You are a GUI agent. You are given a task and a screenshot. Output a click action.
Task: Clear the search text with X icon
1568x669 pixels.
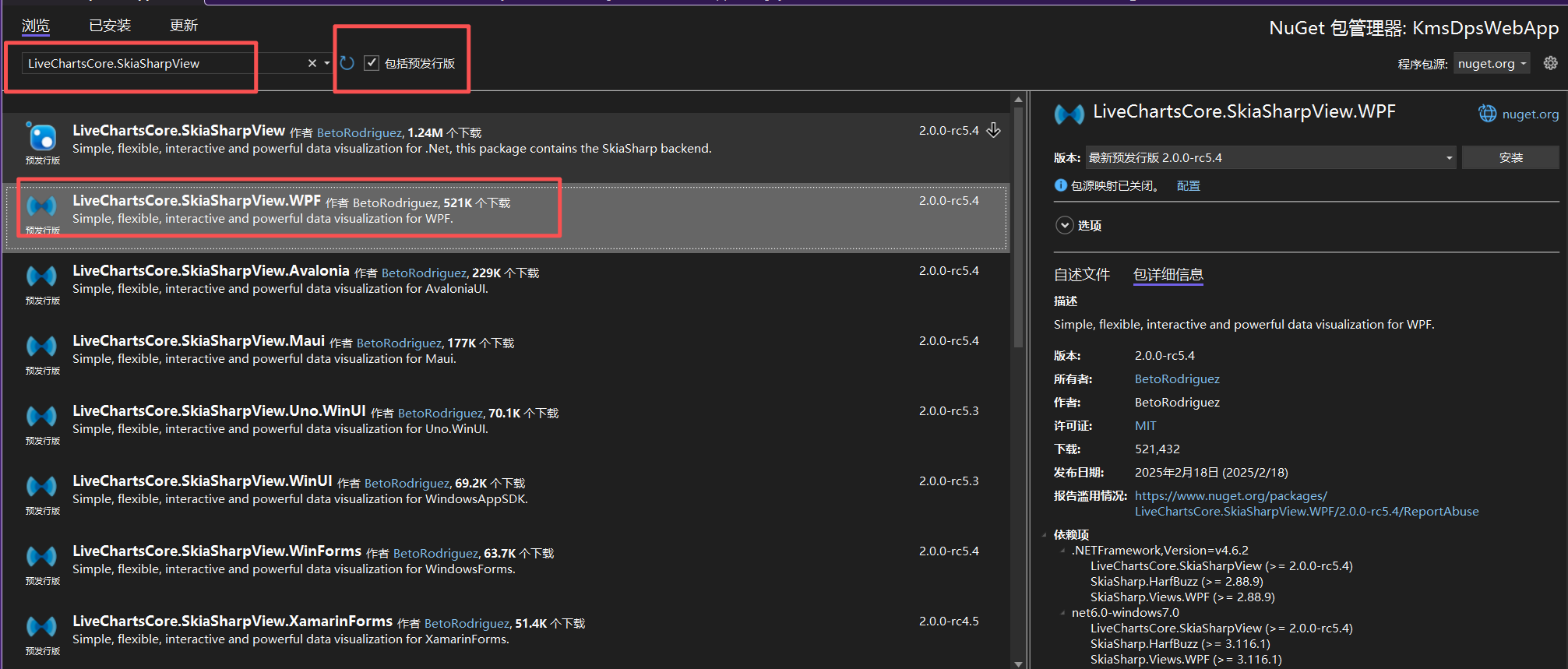312,63
